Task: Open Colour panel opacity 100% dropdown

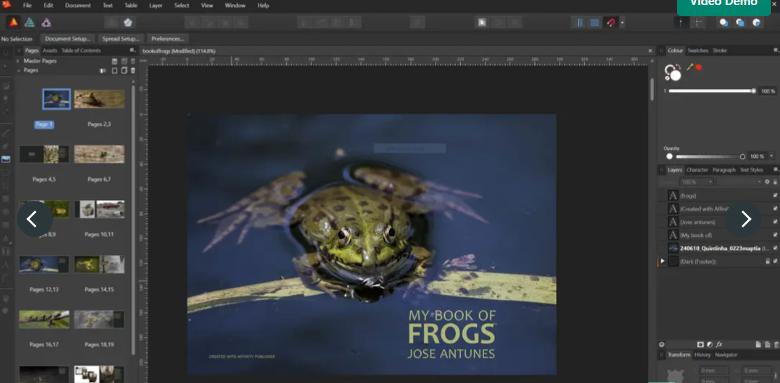Action: click(x=772, y=156)
